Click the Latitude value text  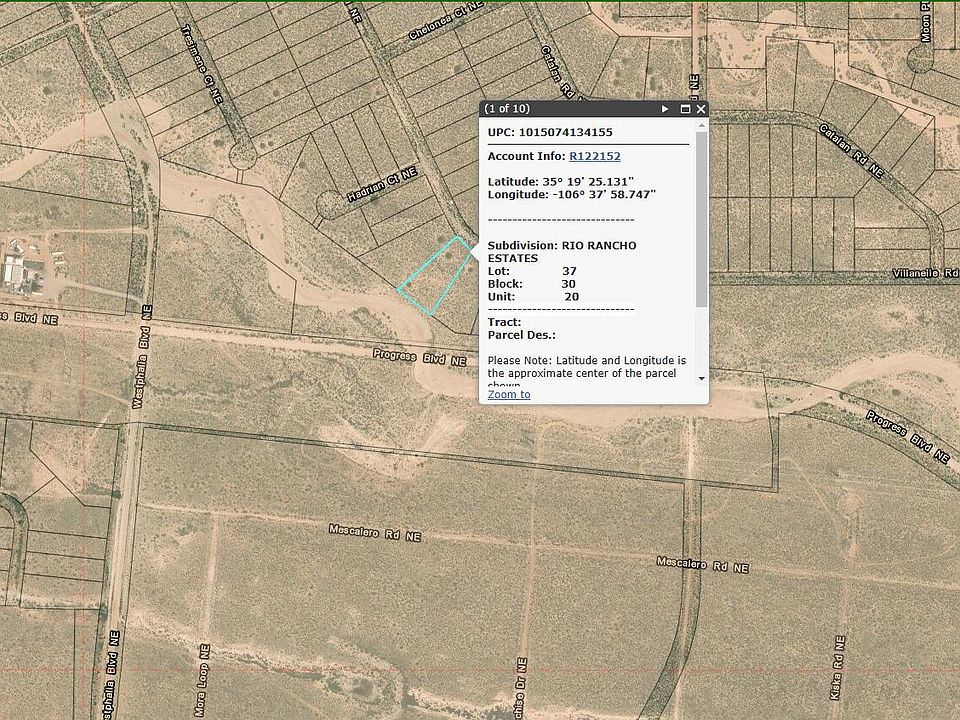coord(588,182)
